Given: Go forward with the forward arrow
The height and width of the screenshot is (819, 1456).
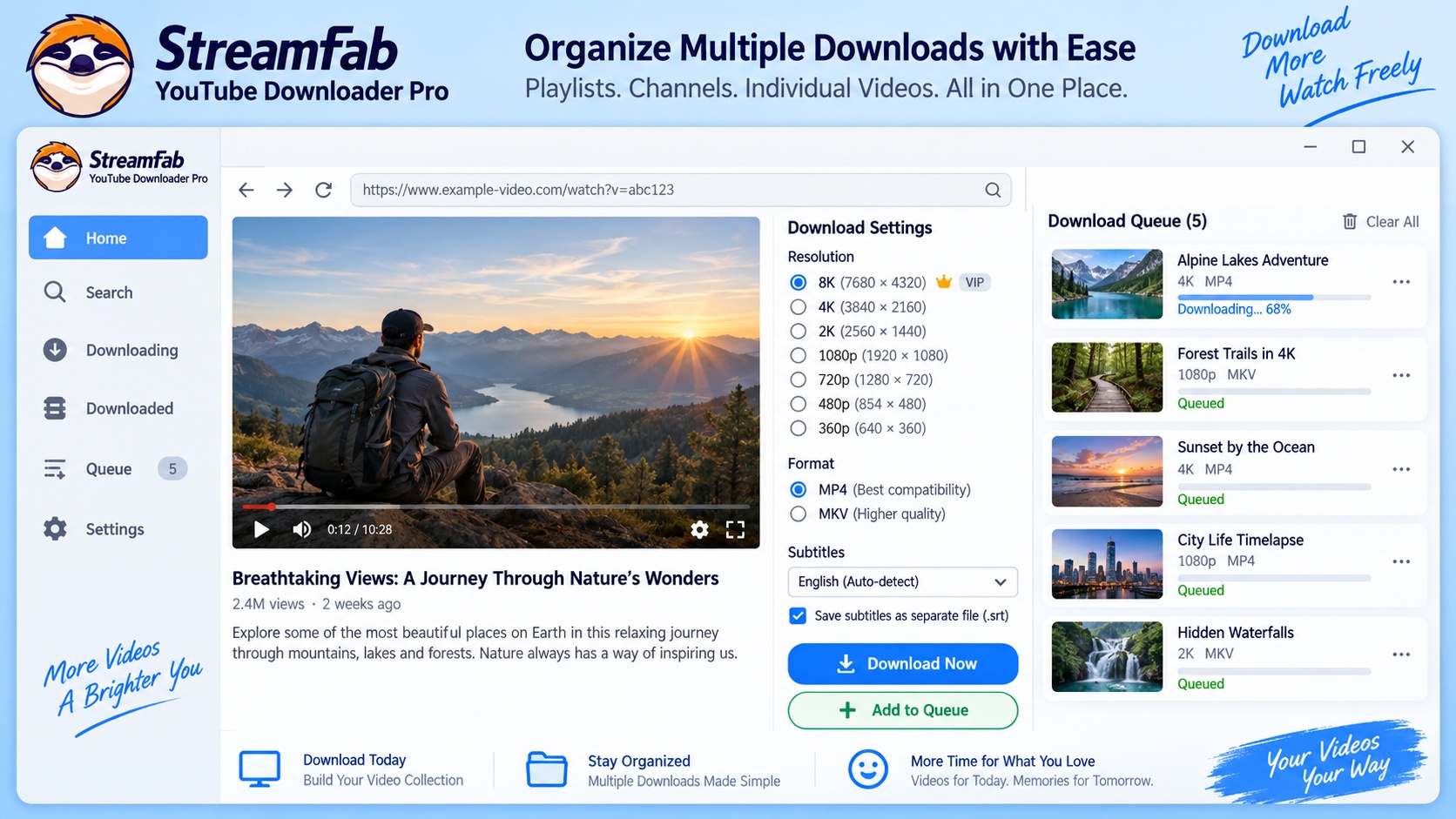Looking at the screenshot, I should (285, 190).
